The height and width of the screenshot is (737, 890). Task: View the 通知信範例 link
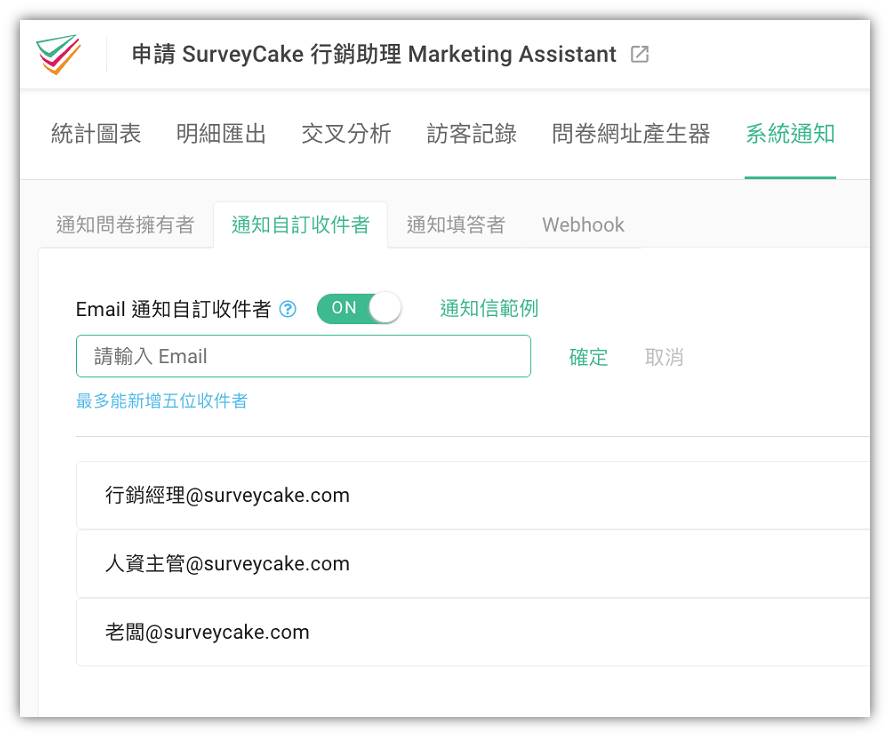click(x=489, y=308)
